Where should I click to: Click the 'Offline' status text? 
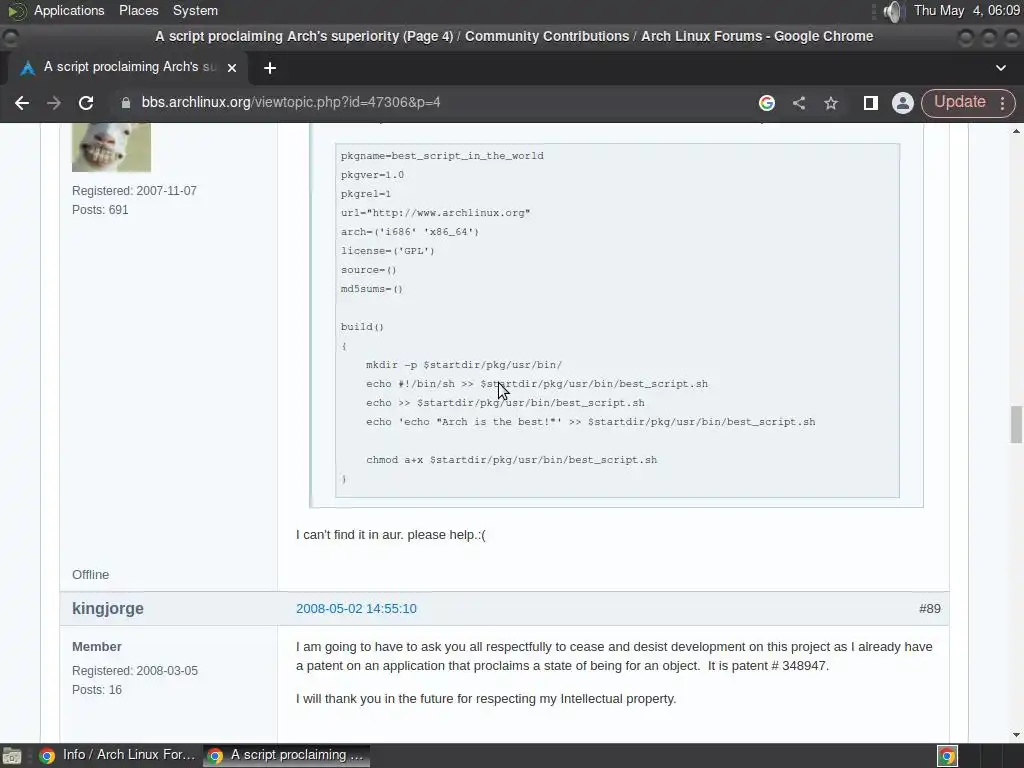click(90, 575)
